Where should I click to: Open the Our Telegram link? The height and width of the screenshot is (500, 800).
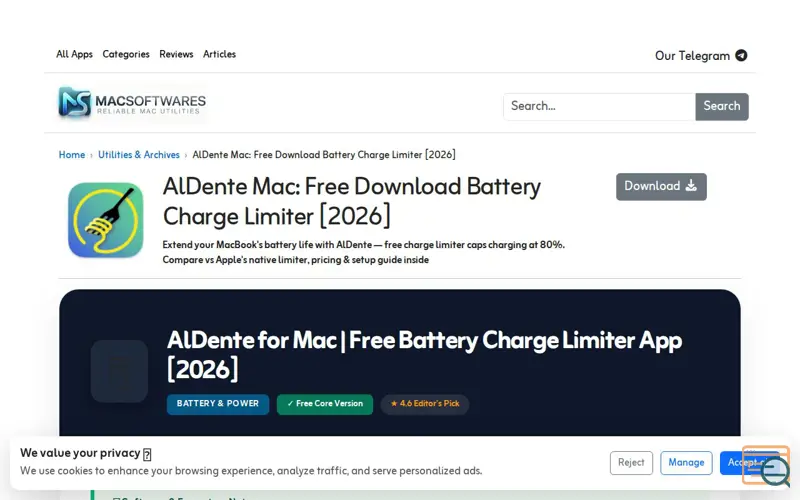[x=701, y=56]
